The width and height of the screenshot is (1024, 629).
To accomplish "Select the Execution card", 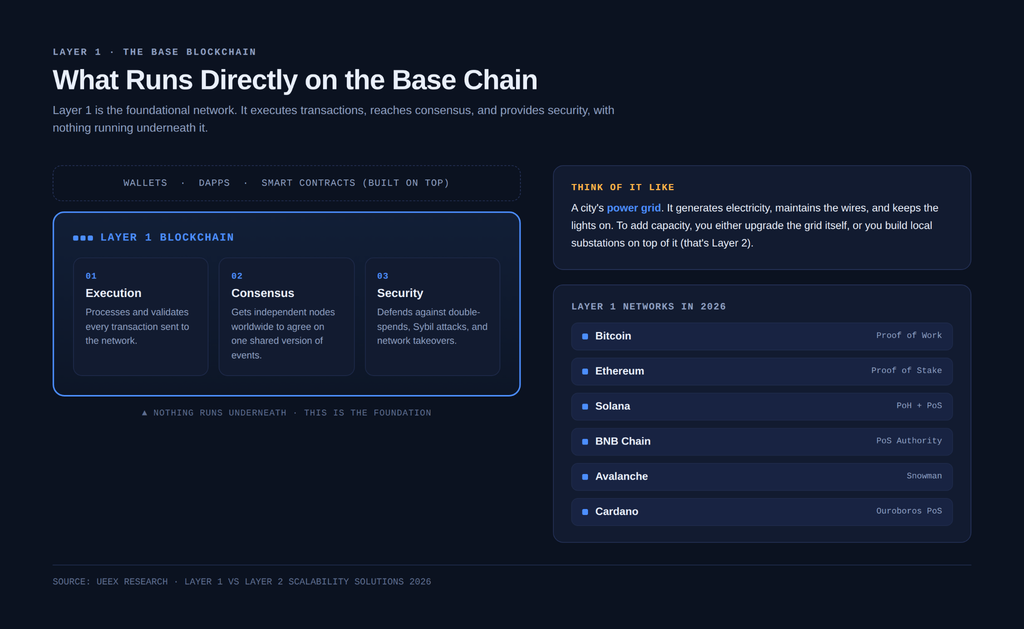I will coord(140,316).
